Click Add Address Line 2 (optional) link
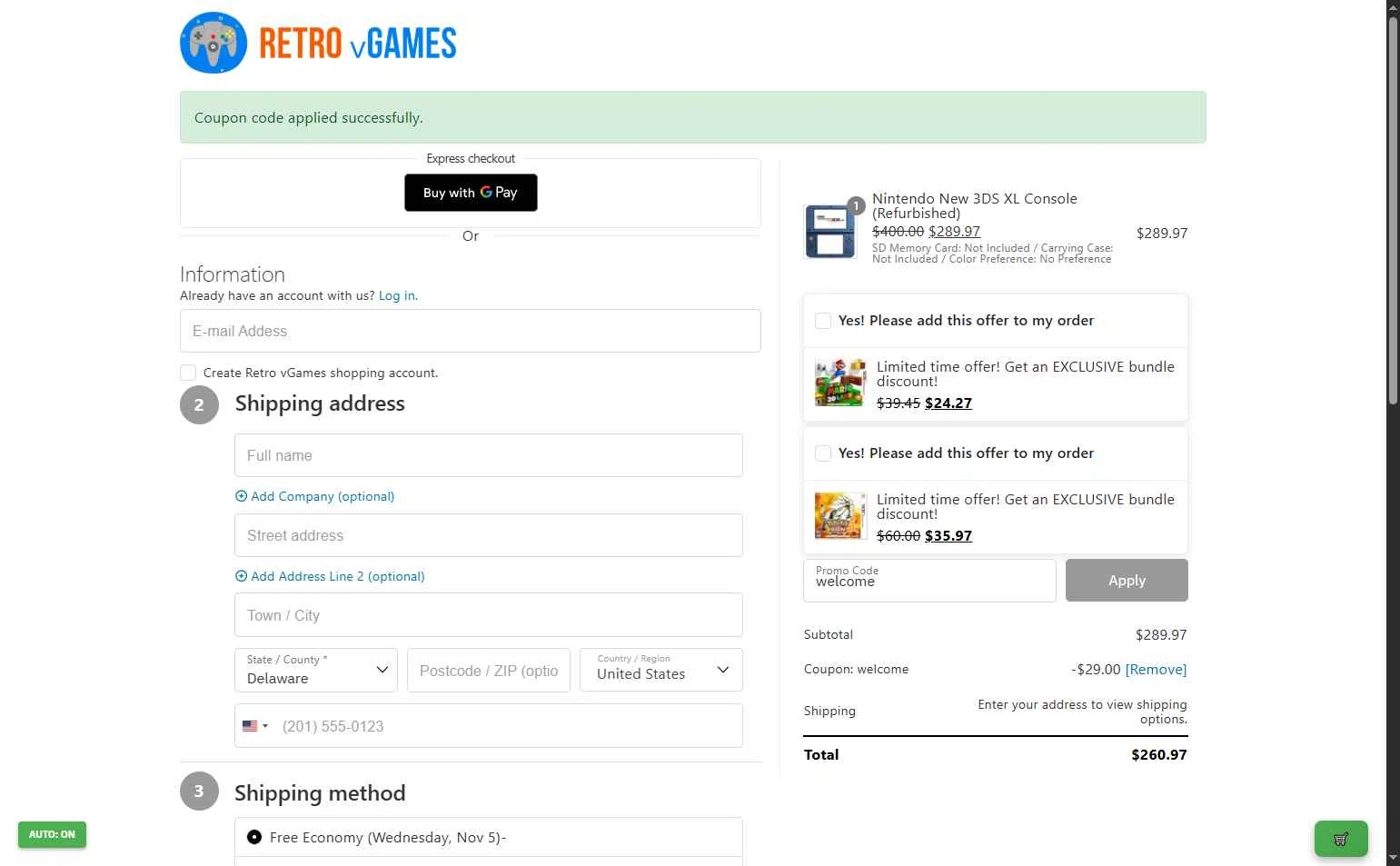Image resolution: width=1400 pixels, height=866 pixels. 338,576
